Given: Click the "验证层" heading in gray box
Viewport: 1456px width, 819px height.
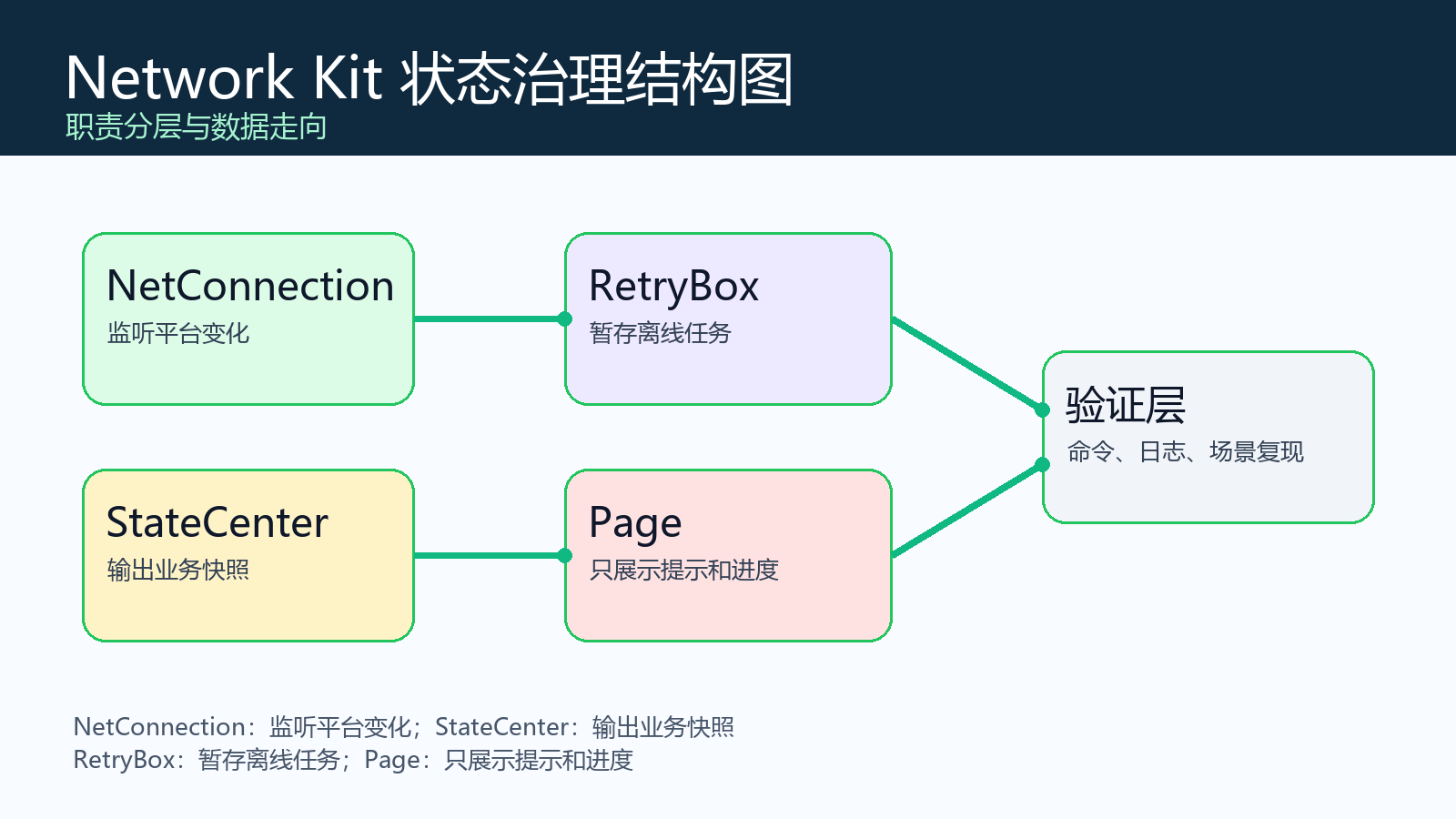Looking at the screenshot, I should point(1126,405).
